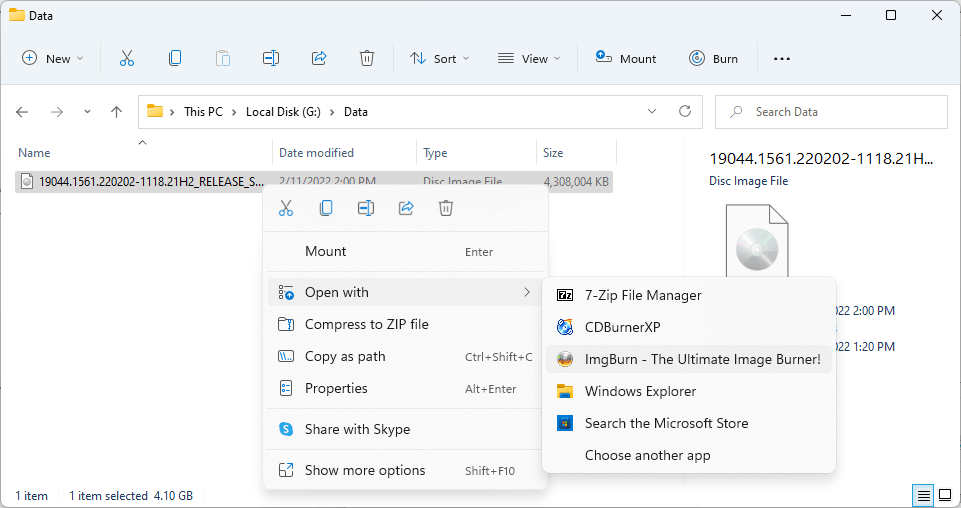
Task: Expand the Sort dropdown
Action: 439,58
